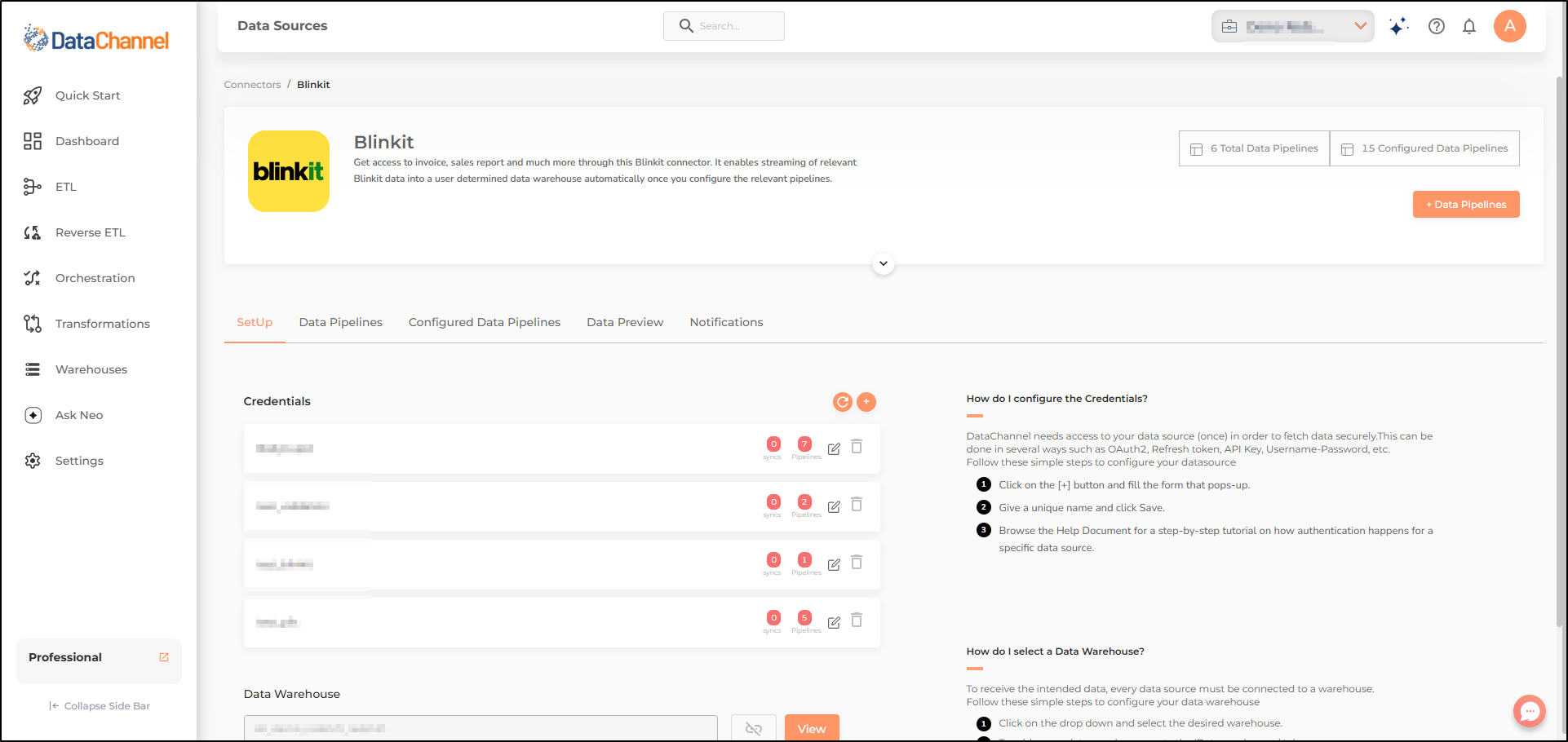Refresh the Credentials list

click(843, 402)
